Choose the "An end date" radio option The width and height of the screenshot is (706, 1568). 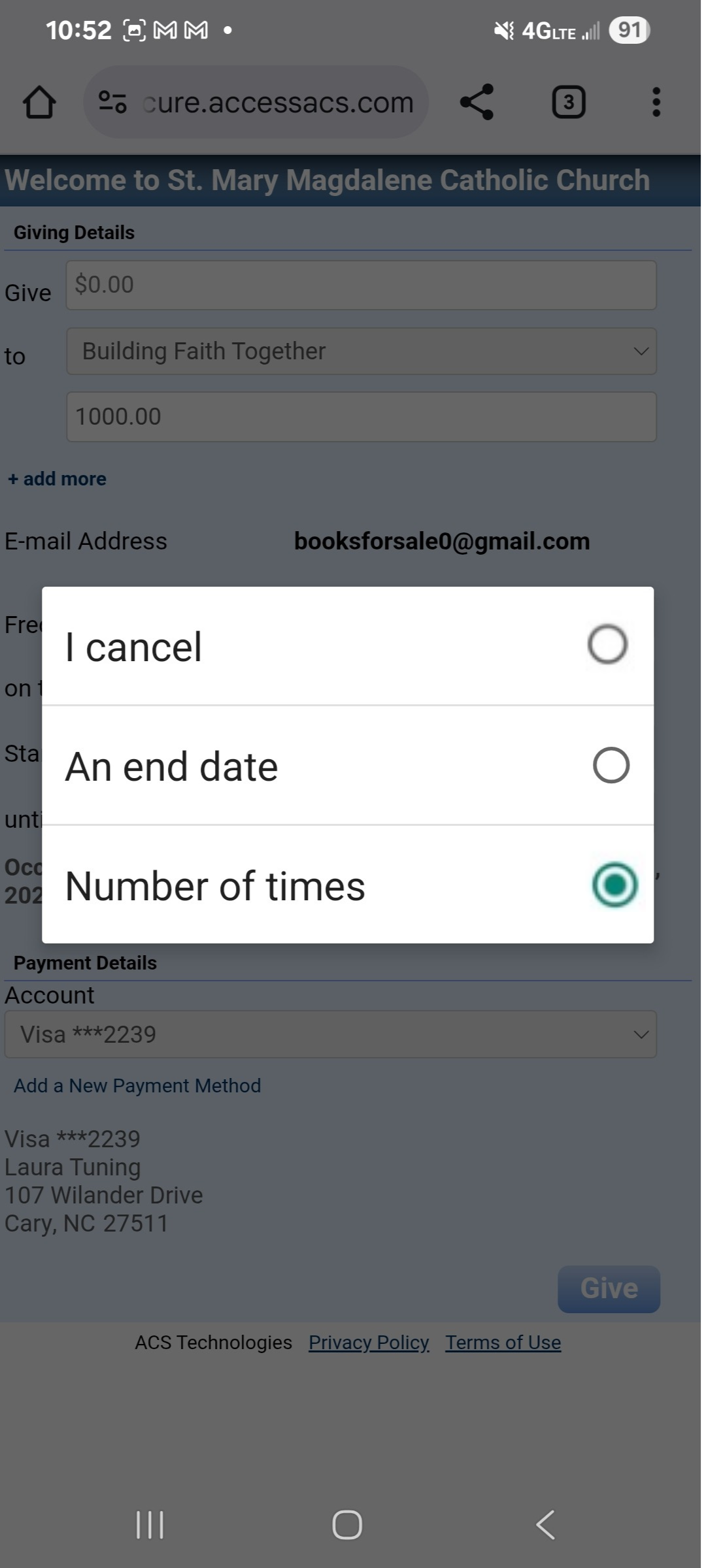611,765
